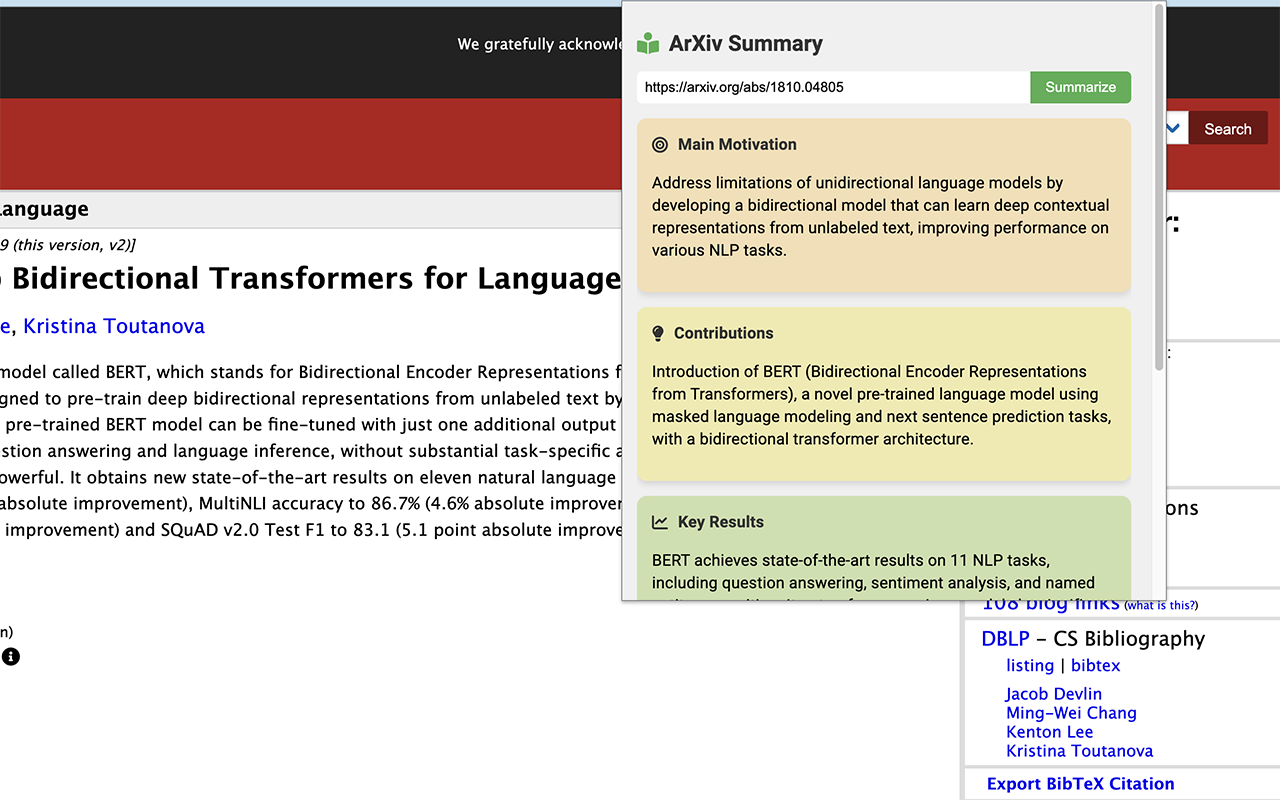The image size is (1280, 800).
Task: Open author link Kristina Toutanova in the byline
Action: pos(113,325)
